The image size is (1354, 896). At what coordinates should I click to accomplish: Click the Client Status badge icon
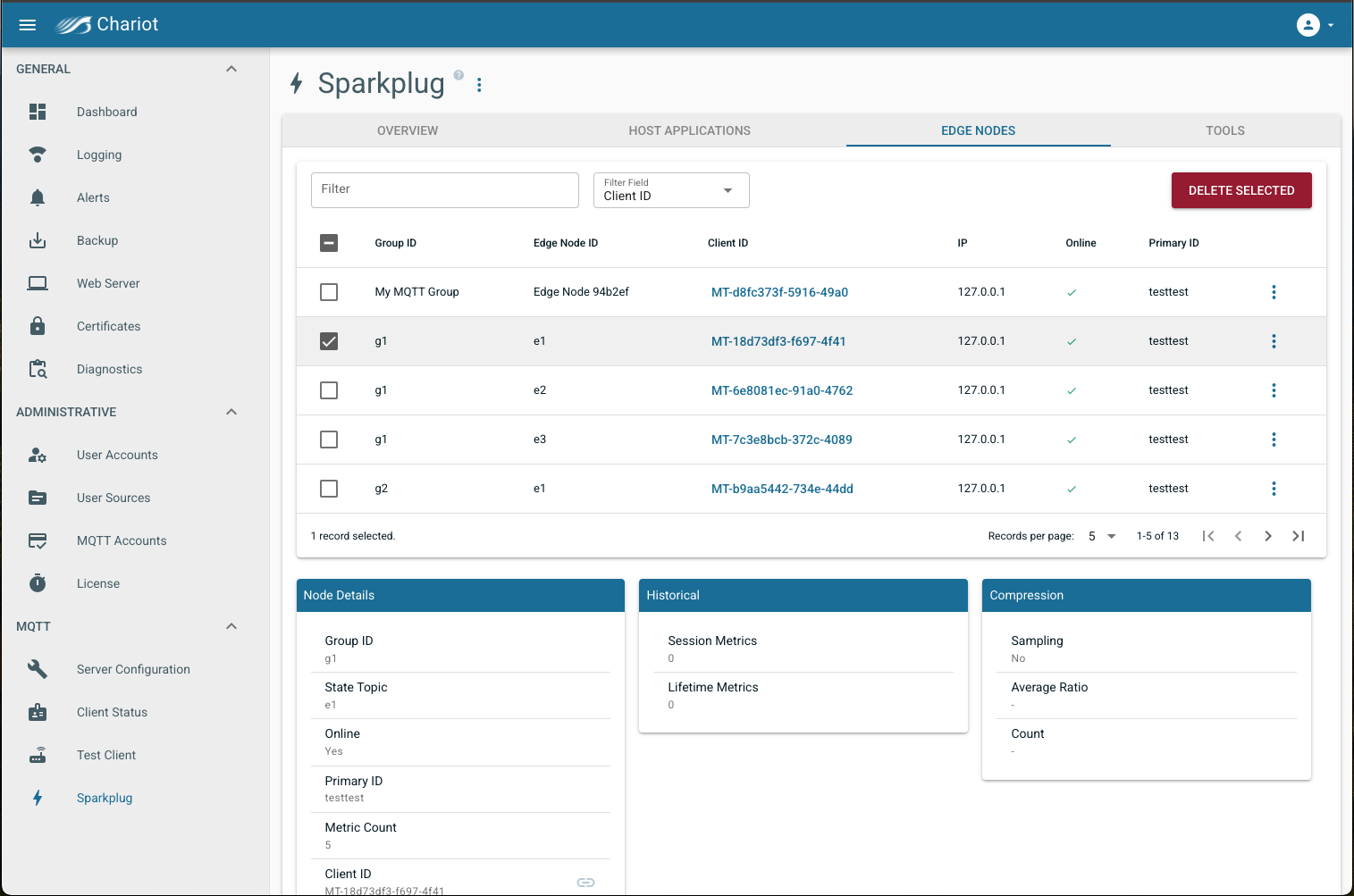(x=38, y=712)
